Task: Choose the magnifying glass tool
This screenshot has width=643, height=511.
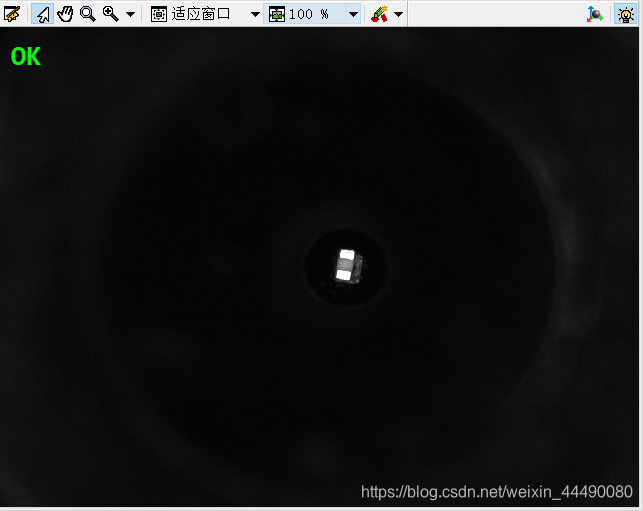Action: point(87,14)
